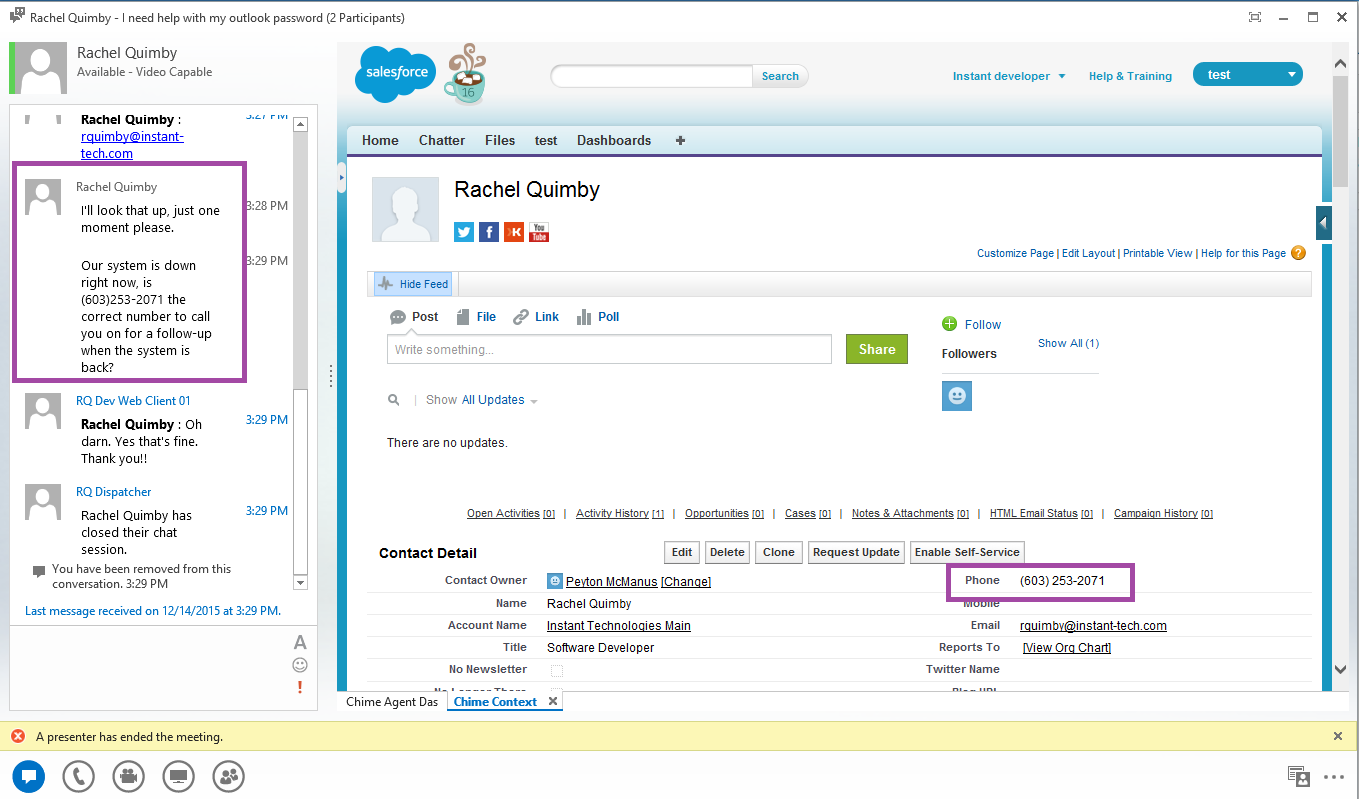Image resolution: width=1359 pixels, height=799 pixels.
Task: Click the Printable View link
Action: [x=1158, y=253]
